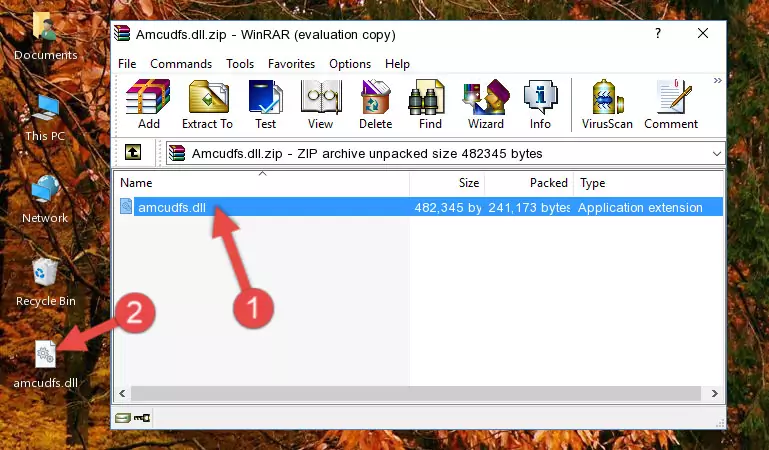Open the Favorites menu
The height and width of the screenshot is (450, 769).
(291, 64)
